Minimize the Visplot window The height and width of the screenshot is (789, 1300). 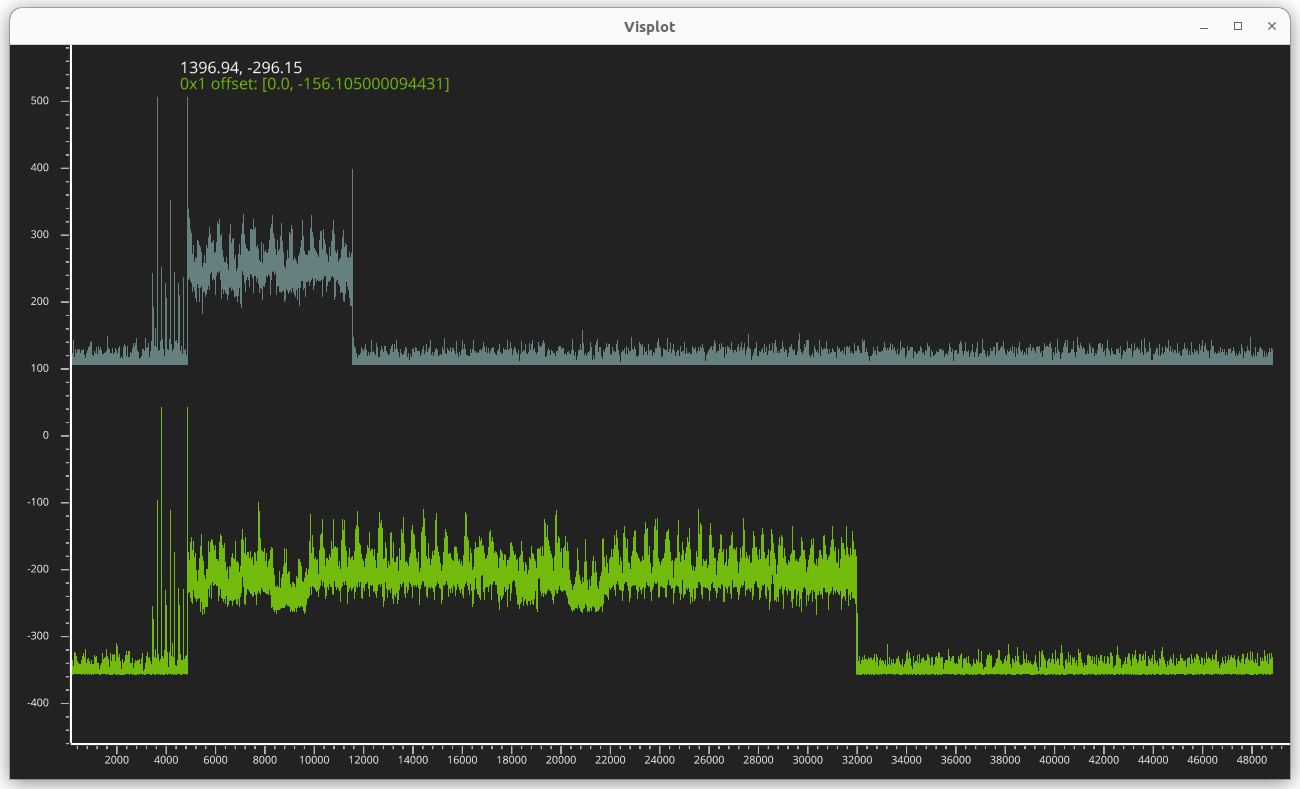click(1204, 26)
